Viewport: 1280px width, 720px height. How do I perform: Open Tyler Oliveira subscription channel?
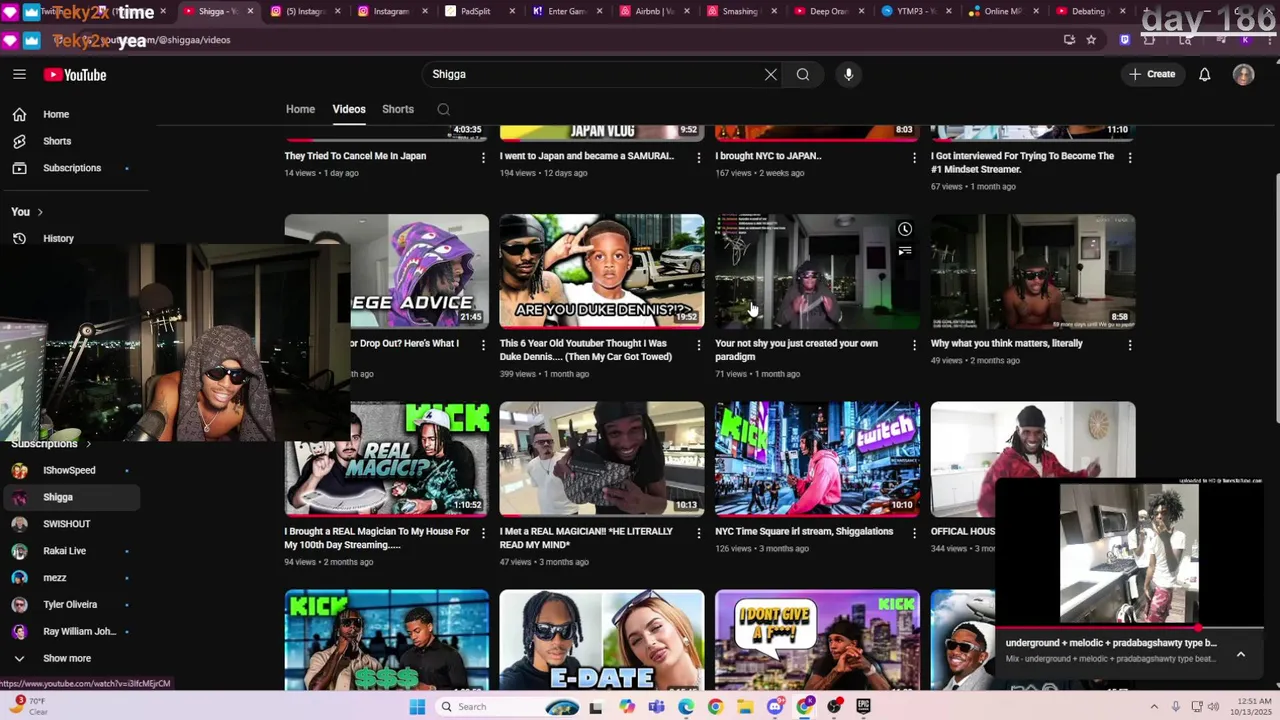pyautogui.click(x=70, y=605)
